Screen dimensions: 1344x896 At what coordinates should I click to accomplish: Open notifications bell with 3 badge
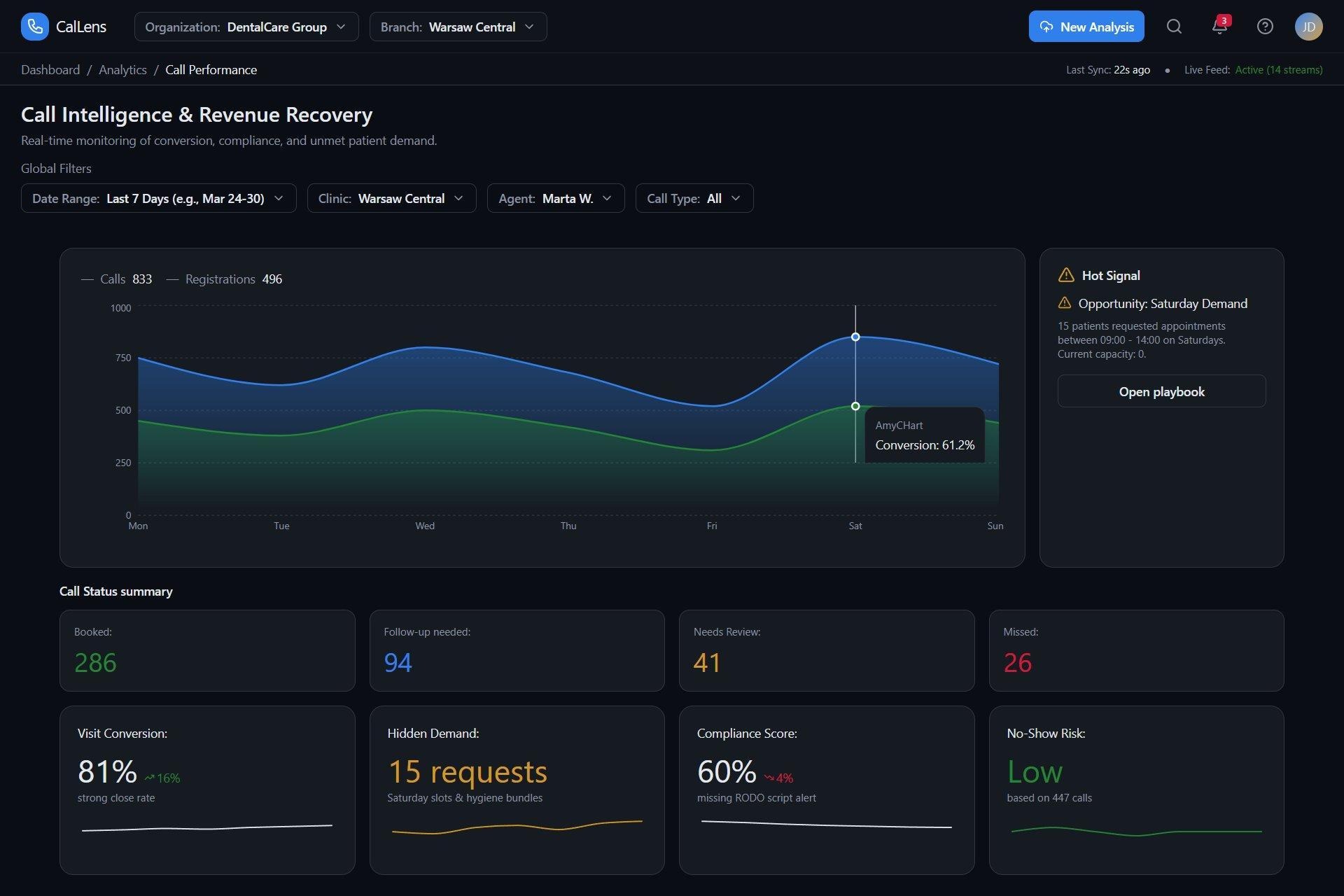[1219, 26]
